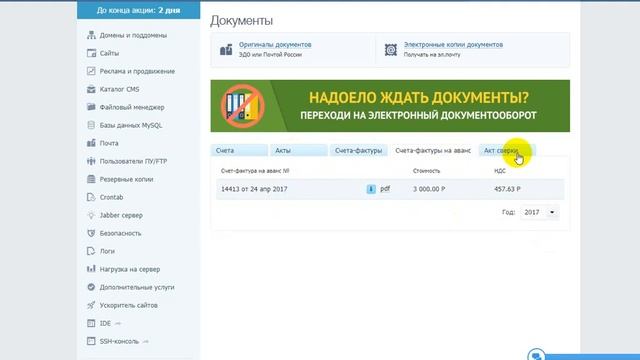Click the Реклама и продвижение icon
640x360 pixels.
pyautogui.click(x=91, y=71)
